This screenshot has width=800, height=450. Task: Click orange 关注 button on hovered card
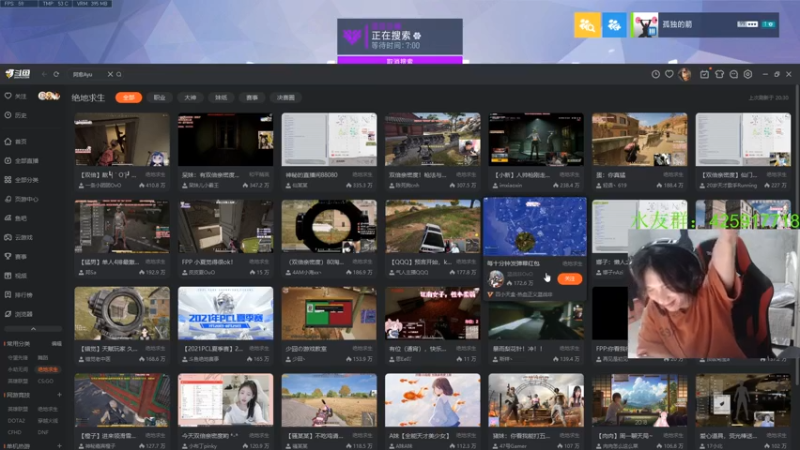coord(569,279)
